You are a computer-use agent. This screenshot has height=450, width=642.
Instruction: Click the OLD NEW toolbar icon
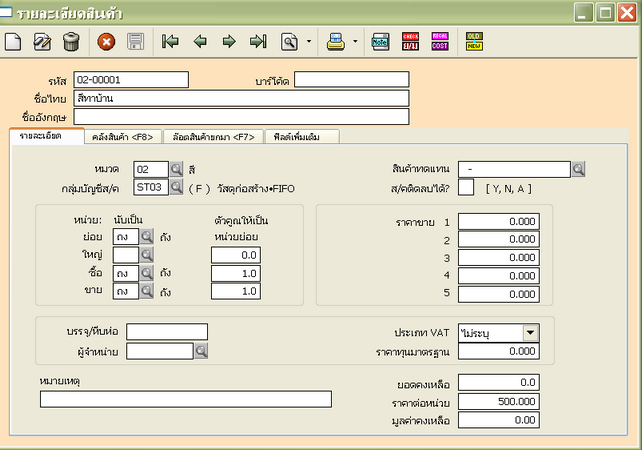click(x=474, y=42)
